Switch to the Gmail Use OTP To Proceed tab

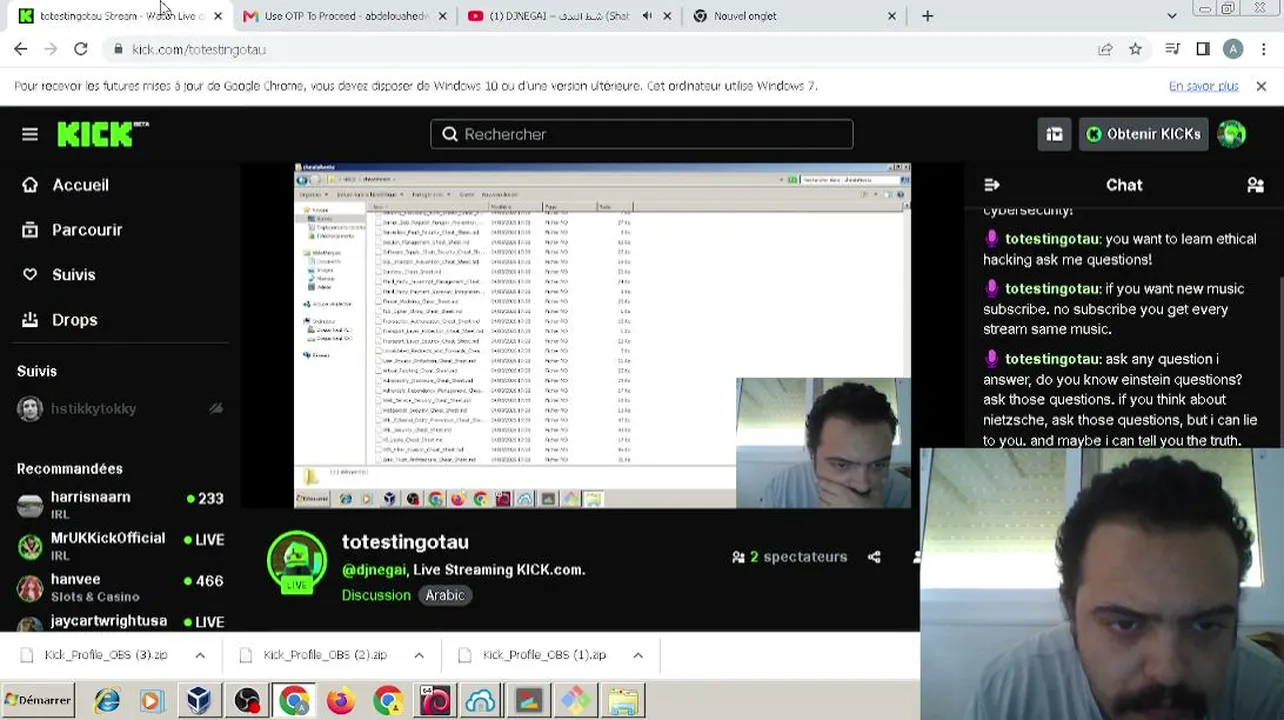pos(344,16)
